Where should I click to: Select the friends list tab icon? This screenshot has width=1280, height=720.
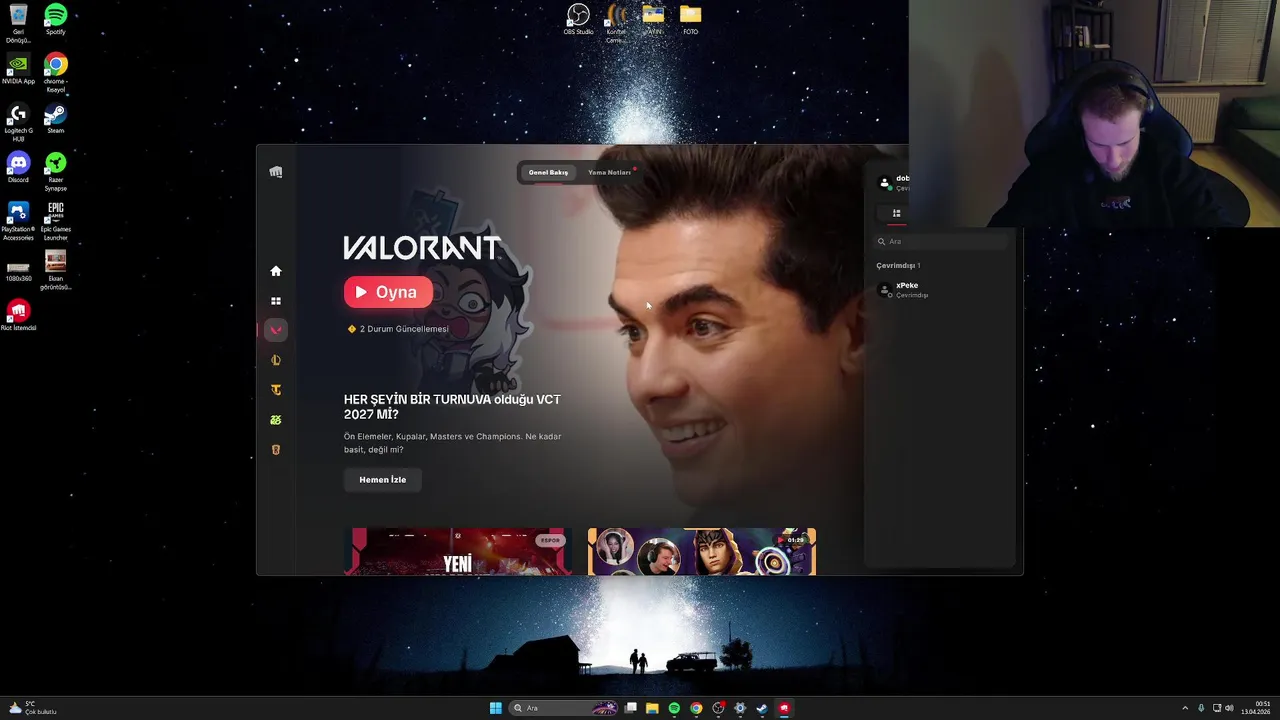[x=896, y=213]
